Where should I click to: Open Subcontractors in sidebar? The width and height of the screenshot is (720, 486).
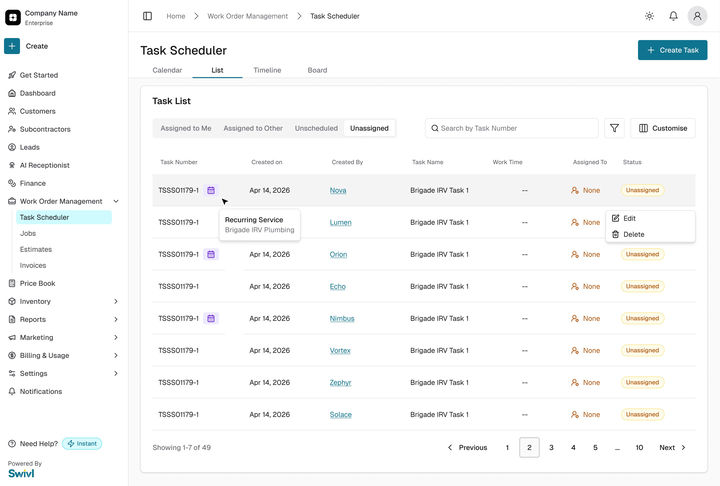45,129
